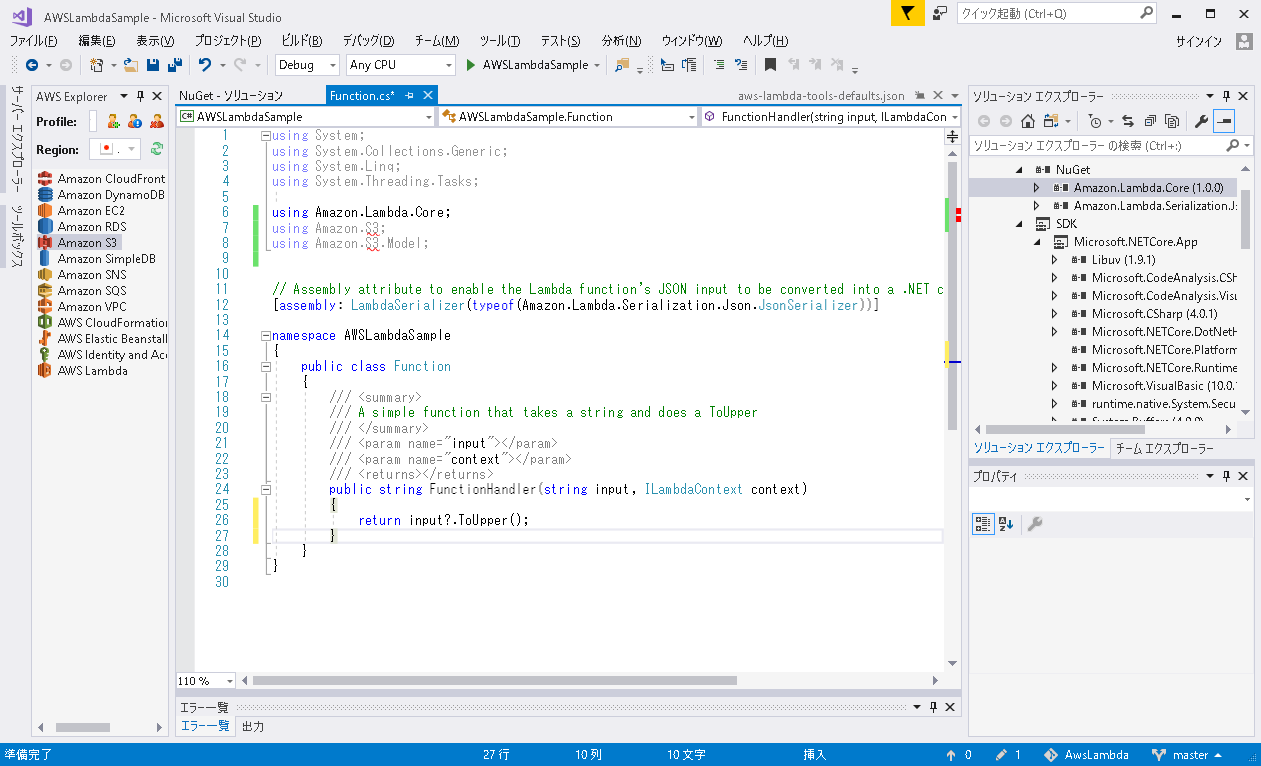
Task: Open the ビルド(B) menu
Action: point(301,40)
